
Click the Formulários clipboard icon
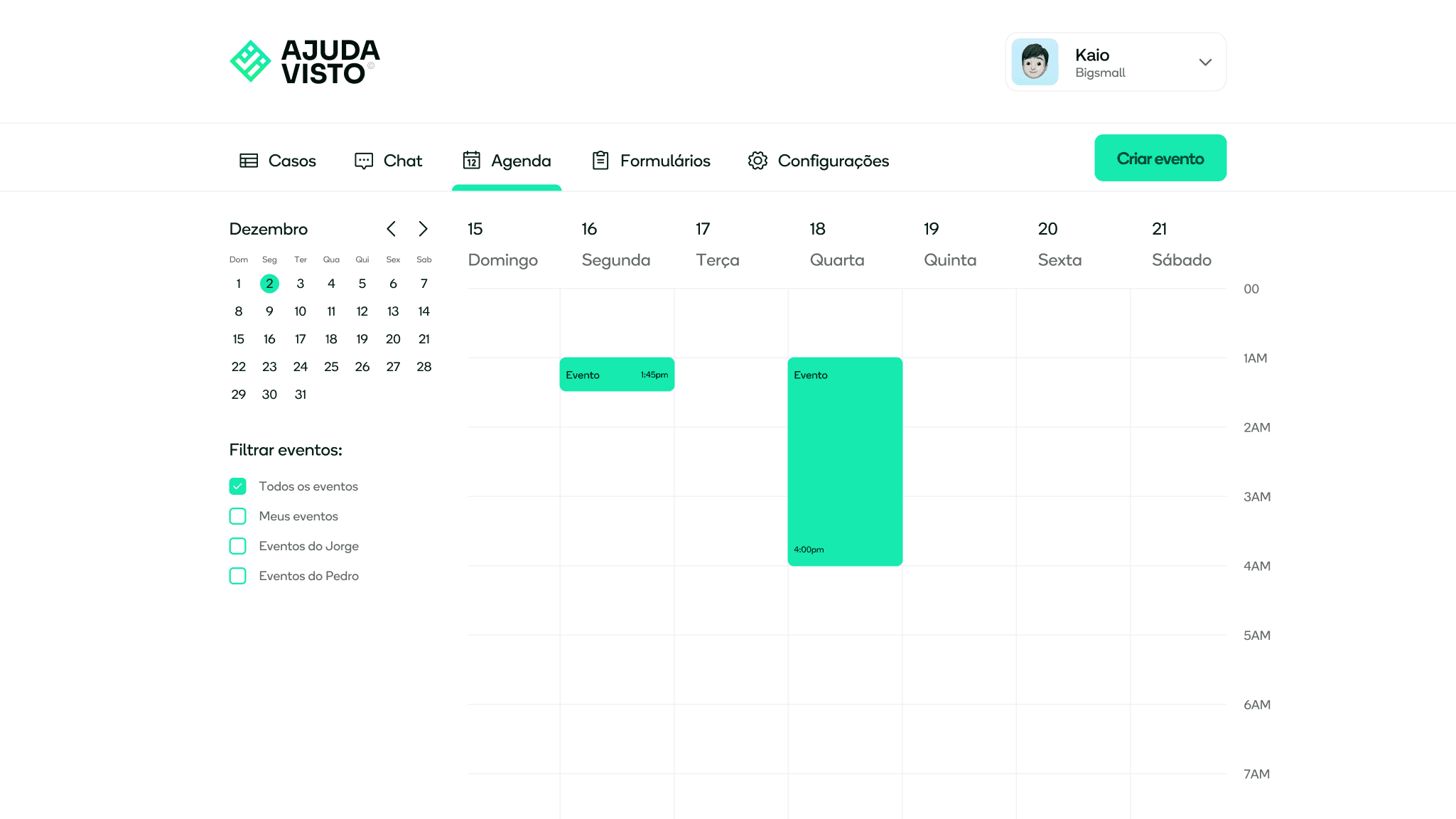tap(600, 160)
